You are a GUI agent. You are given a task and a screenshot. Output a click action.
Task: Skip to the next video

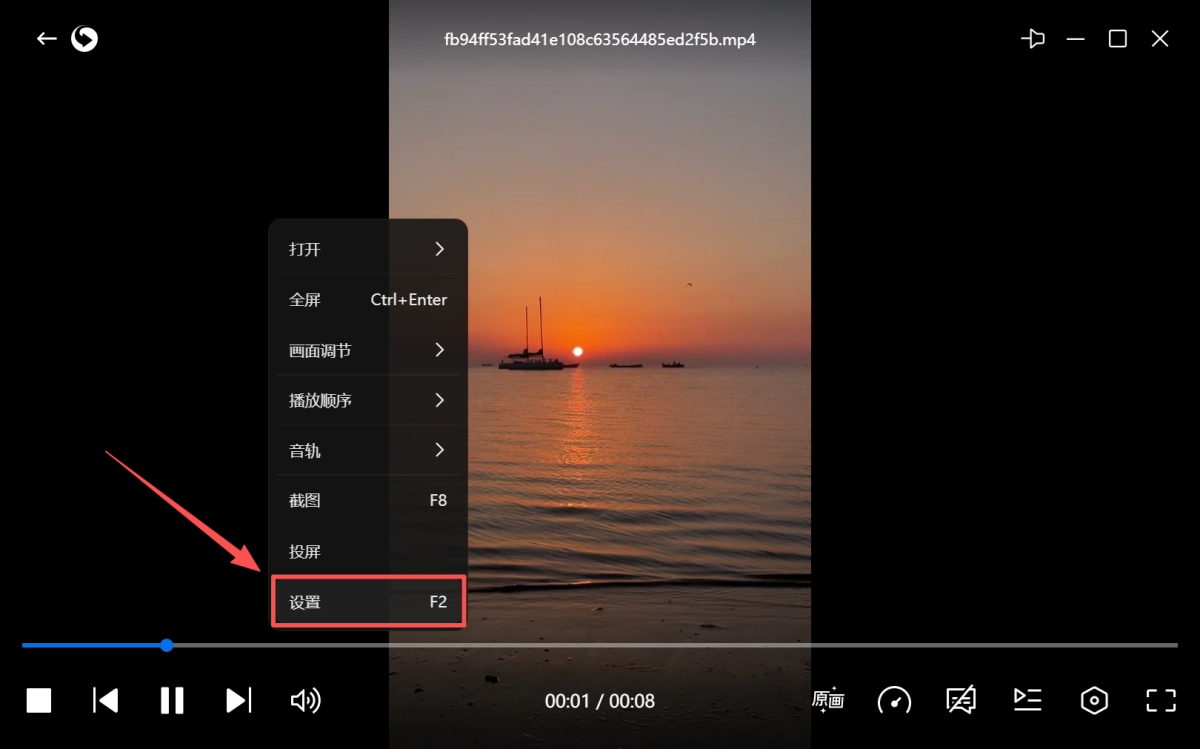click(x=239, y=700)
